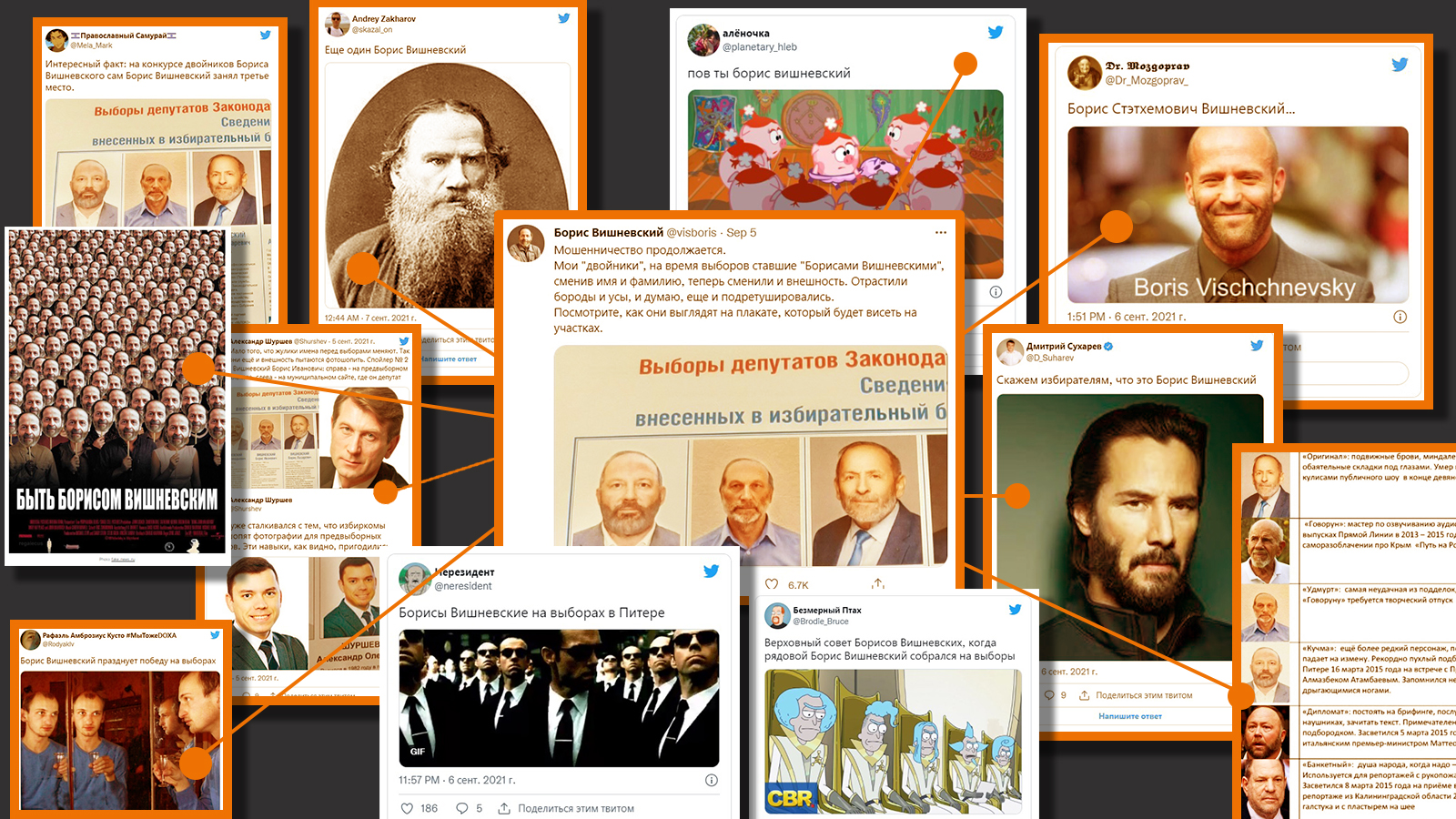Image resolution: width=1456 pixels, height=819 pixels.
Task: Click the reply bubble with 5 replies
Action: coord(462,808)
